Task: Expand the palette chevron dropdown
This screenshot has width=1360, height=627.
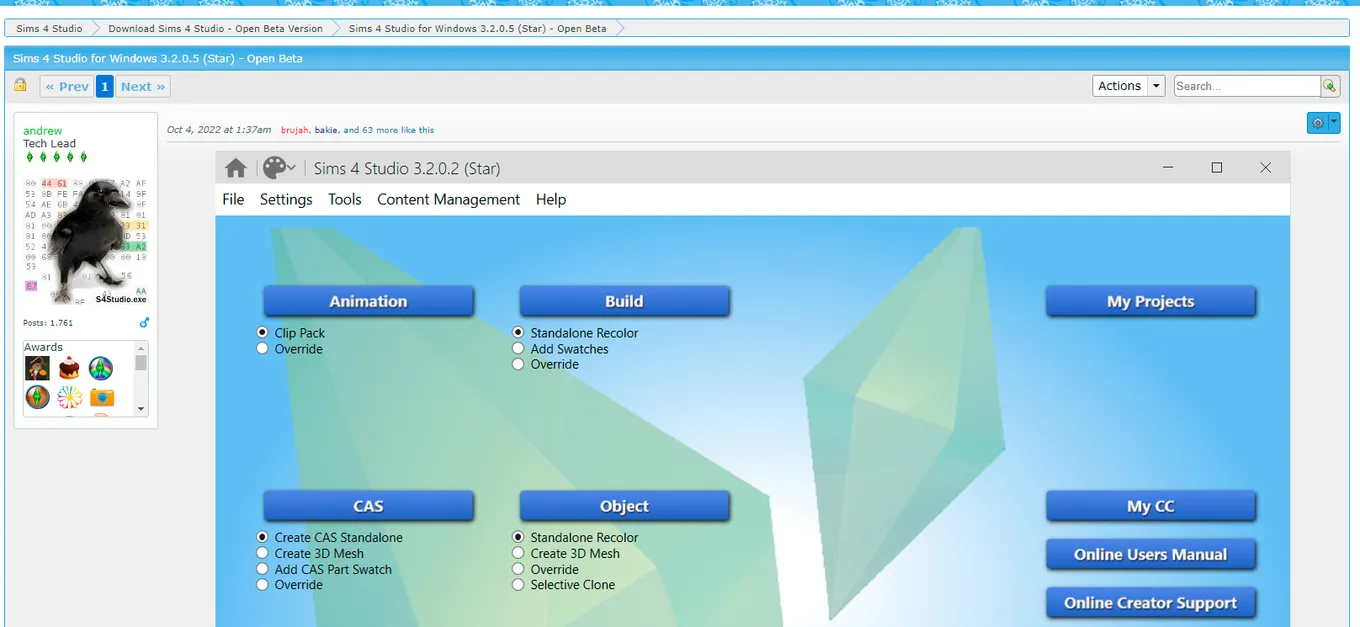Action: click(293, 169)
